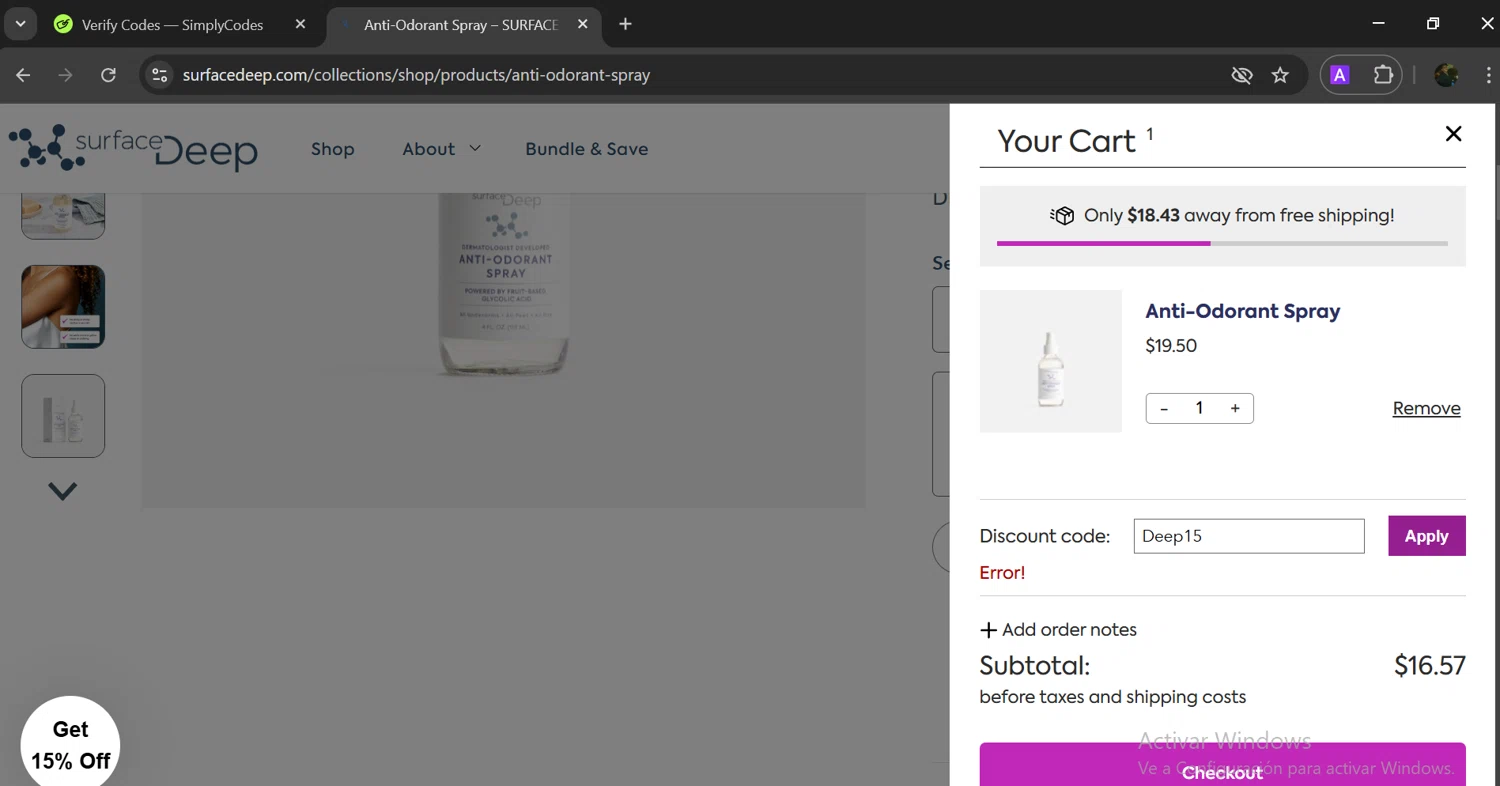The height and width of the screenshot is (786, 1500).
Task: Click 'before taxes and shipping costs' text
Action: 1112,697
